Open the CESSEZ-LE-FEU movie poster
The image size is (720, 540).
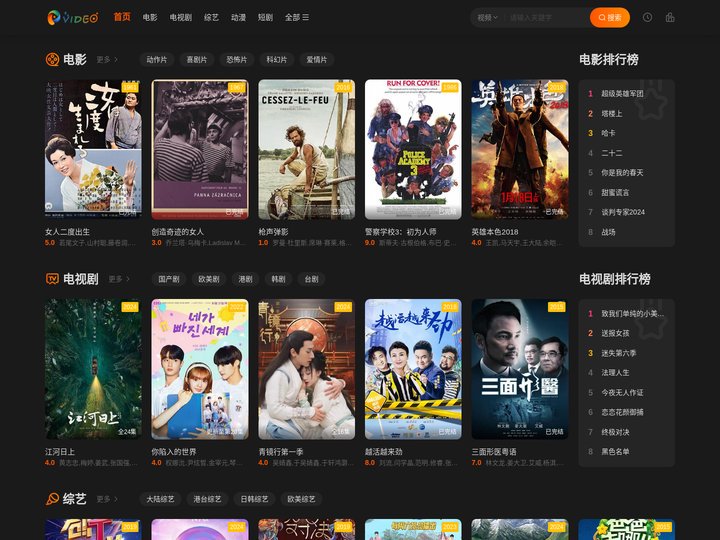coord(307,149)
